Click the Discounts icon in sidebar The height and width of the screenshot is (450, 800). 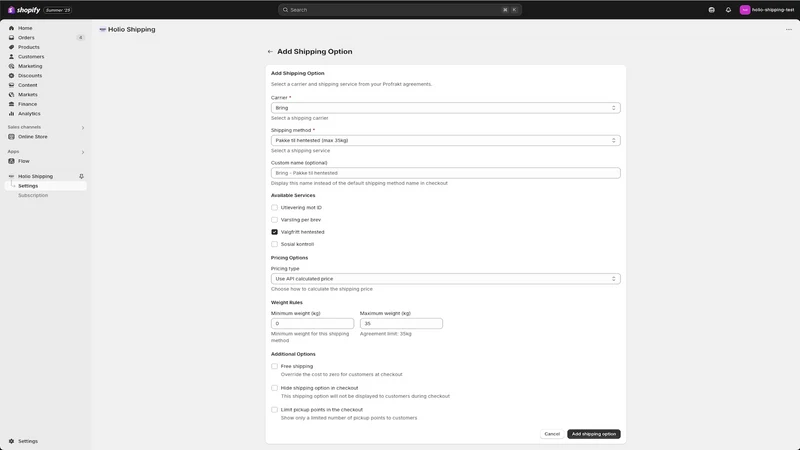click(x=11, y=76)
